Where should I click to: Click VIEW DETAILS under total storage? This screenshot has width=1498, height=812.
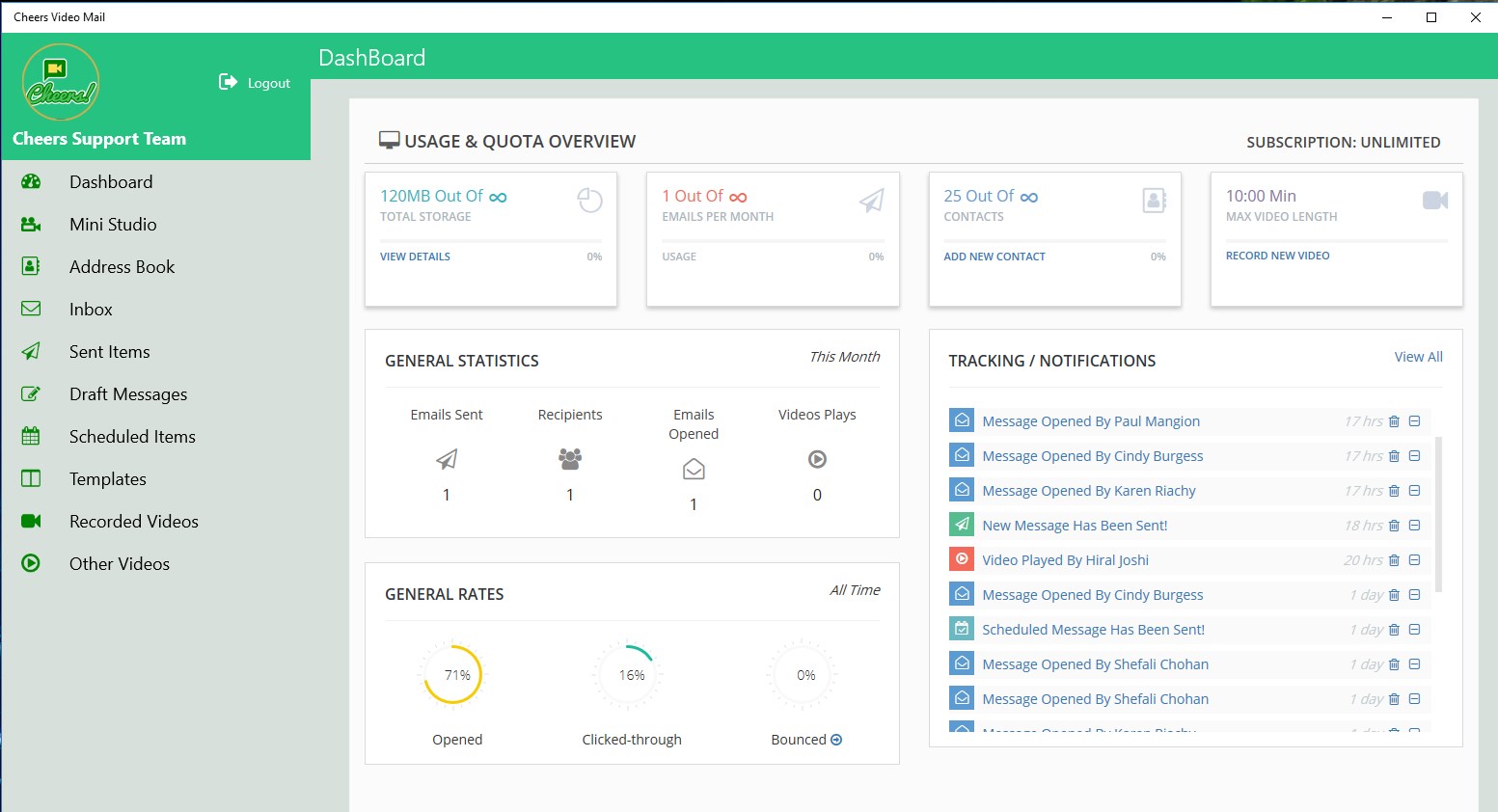click(x=415, y=257)
